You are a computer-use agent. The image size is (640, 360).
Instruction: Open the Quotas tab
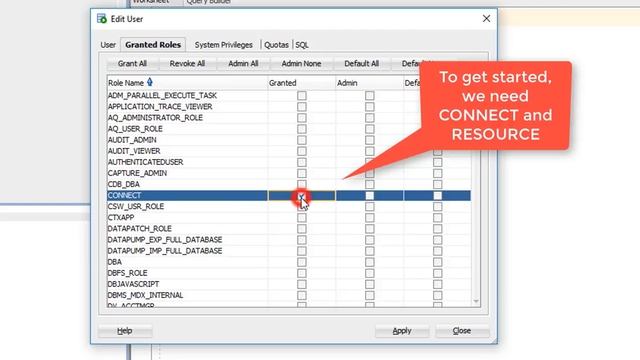[276, 45]
